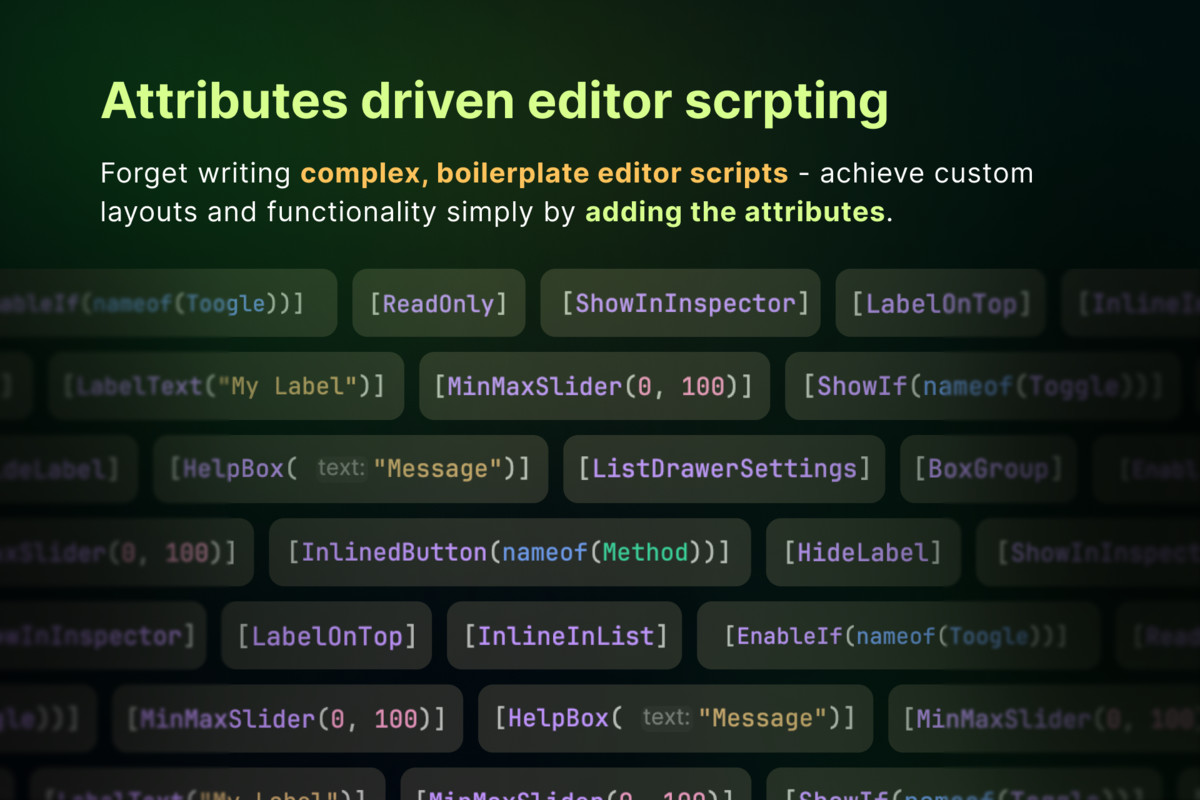The height and width of the screenshot is (800, 1200).
Task: Select the [BoxGroup] attribute chip
Action: coord(989,469)
